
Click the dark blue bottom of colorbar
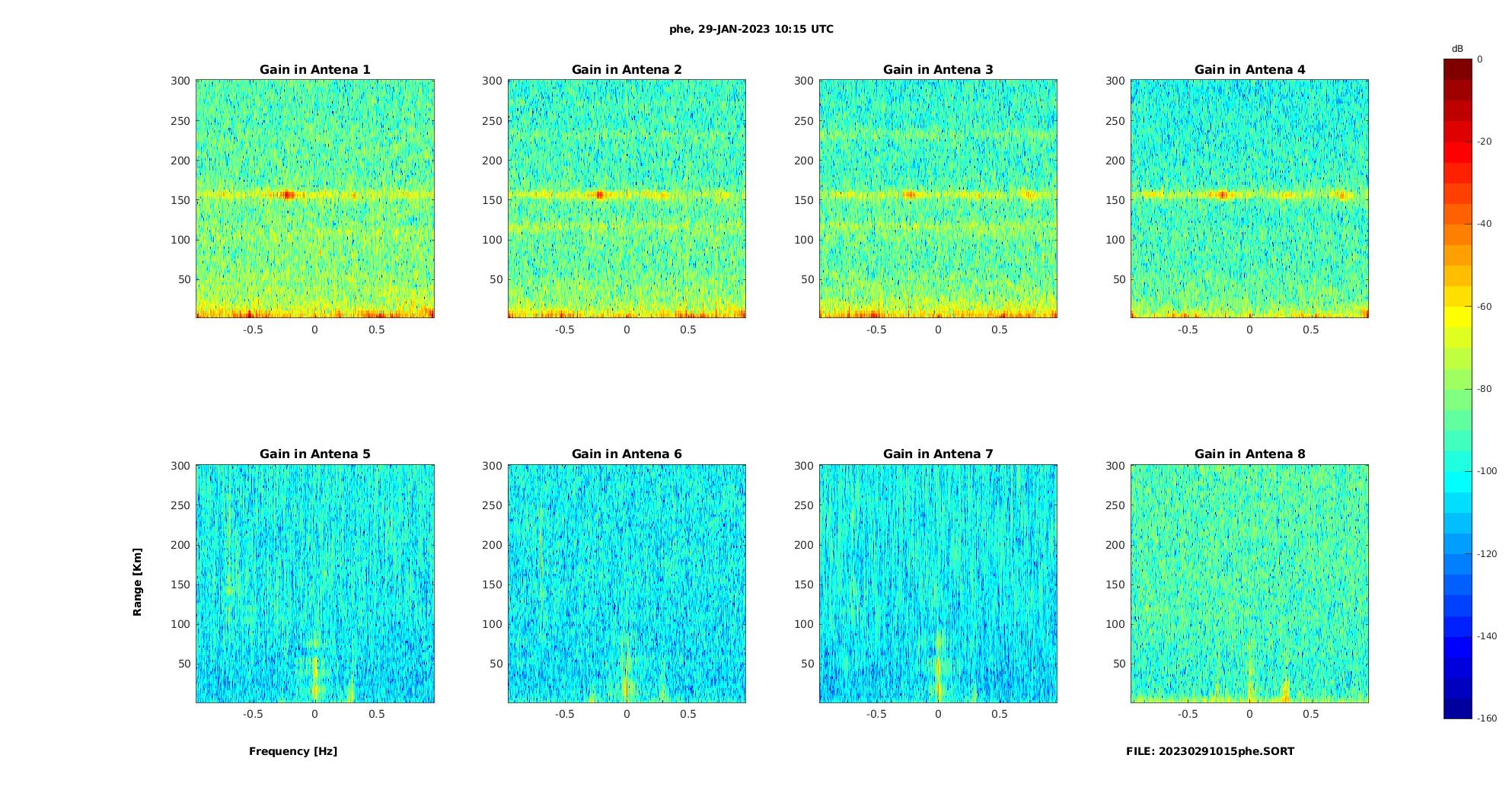[x=1458, y=709]
